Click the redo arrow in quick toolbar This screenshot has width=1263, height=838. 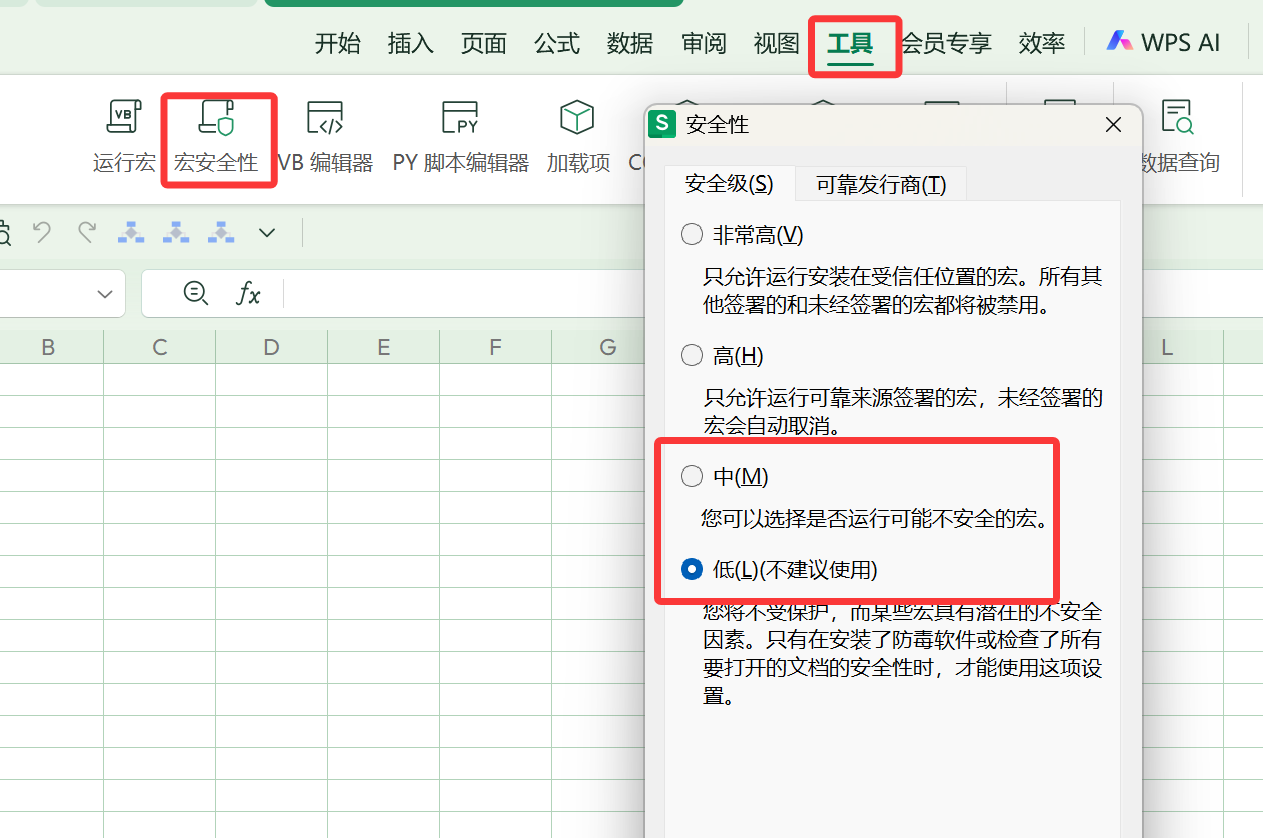[87, 233]
